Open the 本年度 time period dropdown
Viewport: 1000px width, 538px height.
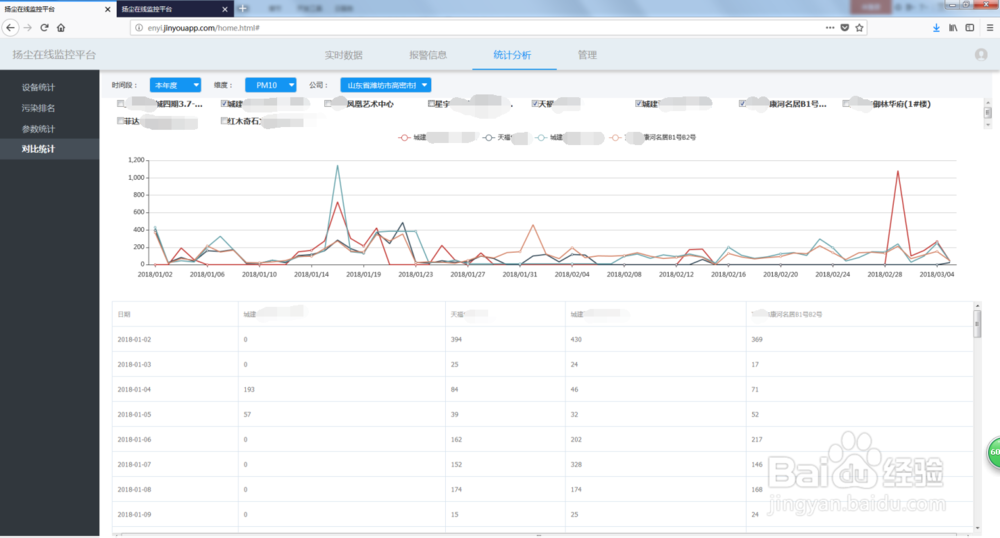click(x=175, y=85)
